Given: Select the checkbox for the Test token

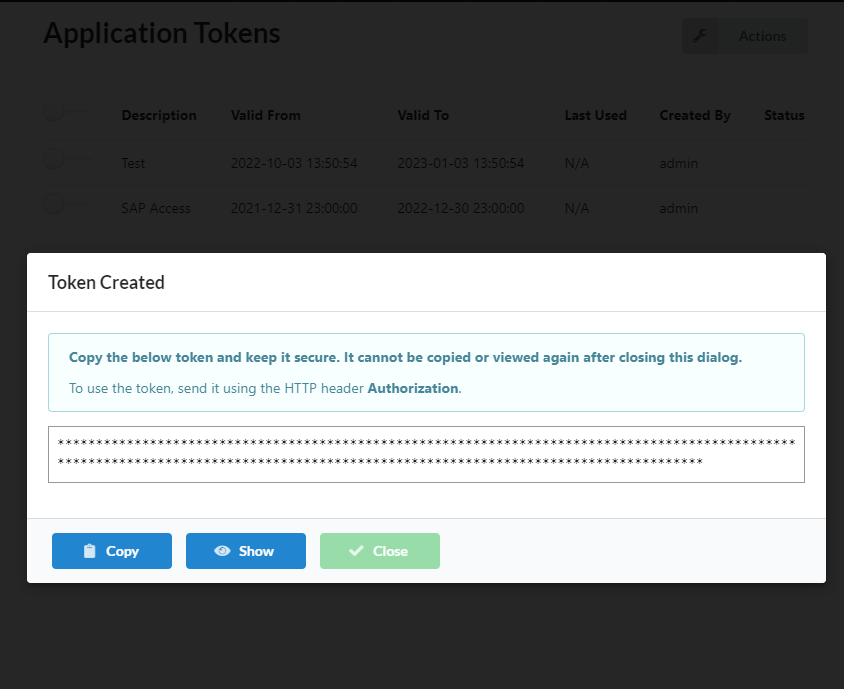Looking at the screenshot, I should click(x=54, y=158).
